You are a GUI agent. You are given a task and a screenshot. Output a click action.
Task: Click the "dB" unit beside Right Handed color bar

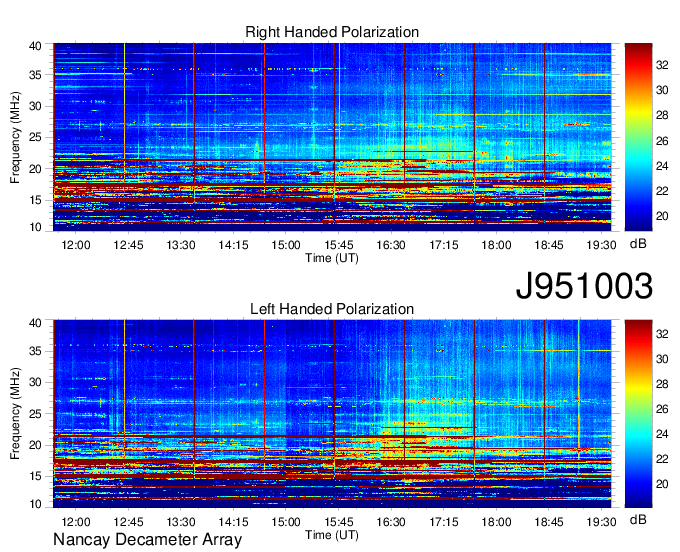point(638,244)
